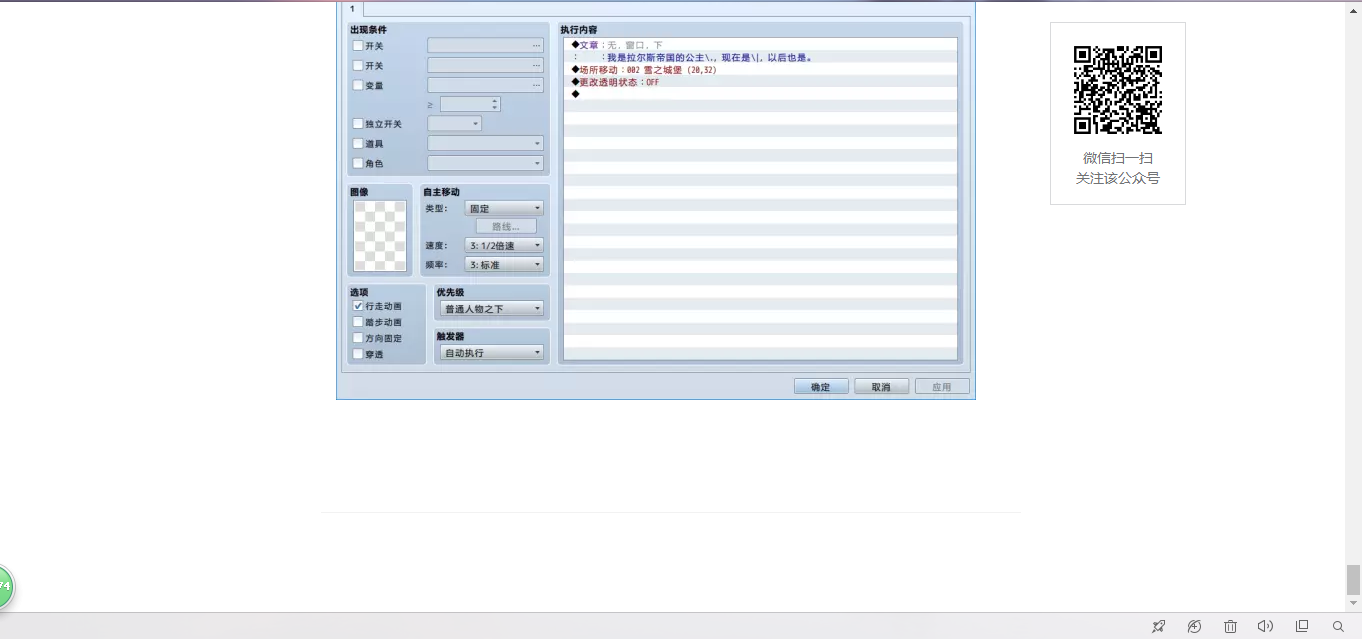Click the disabled 应用 button
This screenshot has height=639, width=1362.
(x=942, y=387)
